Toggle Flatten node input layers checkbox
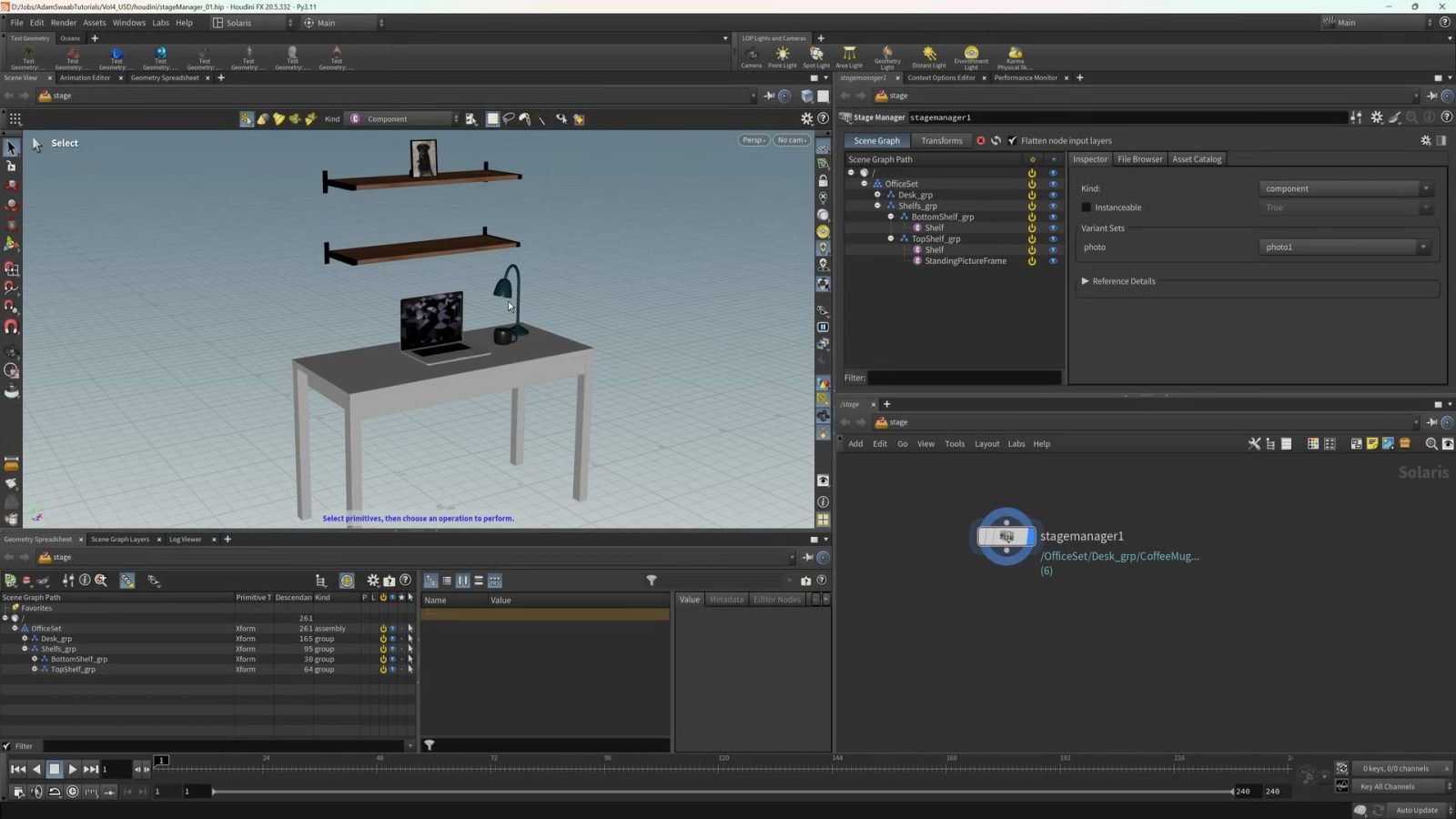Viewport: 1456px width, 819px height. [1012, 141]
